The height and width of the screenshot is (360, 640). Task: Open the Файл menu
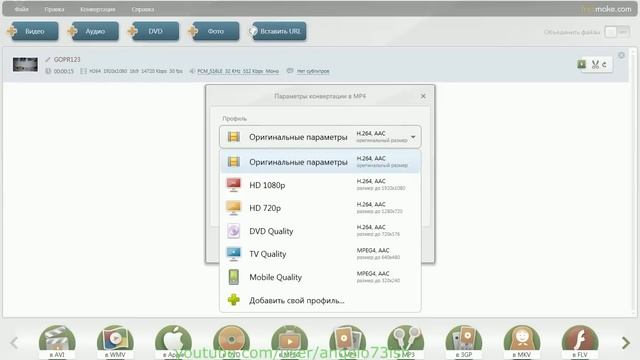(x=21, y=9)
